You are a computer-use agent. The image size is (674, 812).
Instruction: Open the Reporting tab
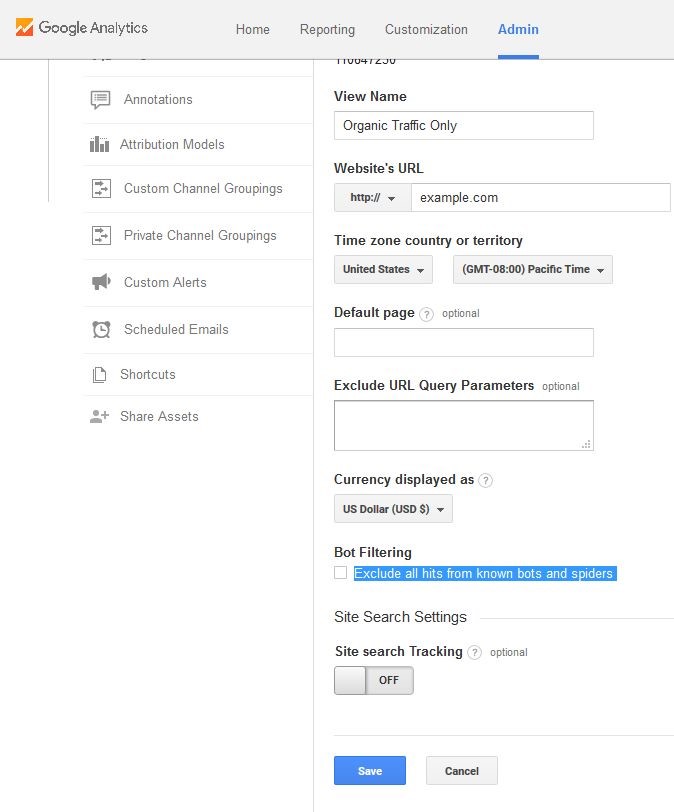(x=327, y=30)
